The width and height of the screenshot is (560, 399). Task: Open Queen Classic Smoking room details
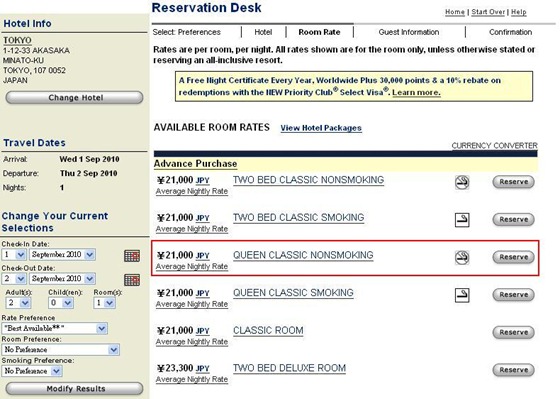coord(293,293)
